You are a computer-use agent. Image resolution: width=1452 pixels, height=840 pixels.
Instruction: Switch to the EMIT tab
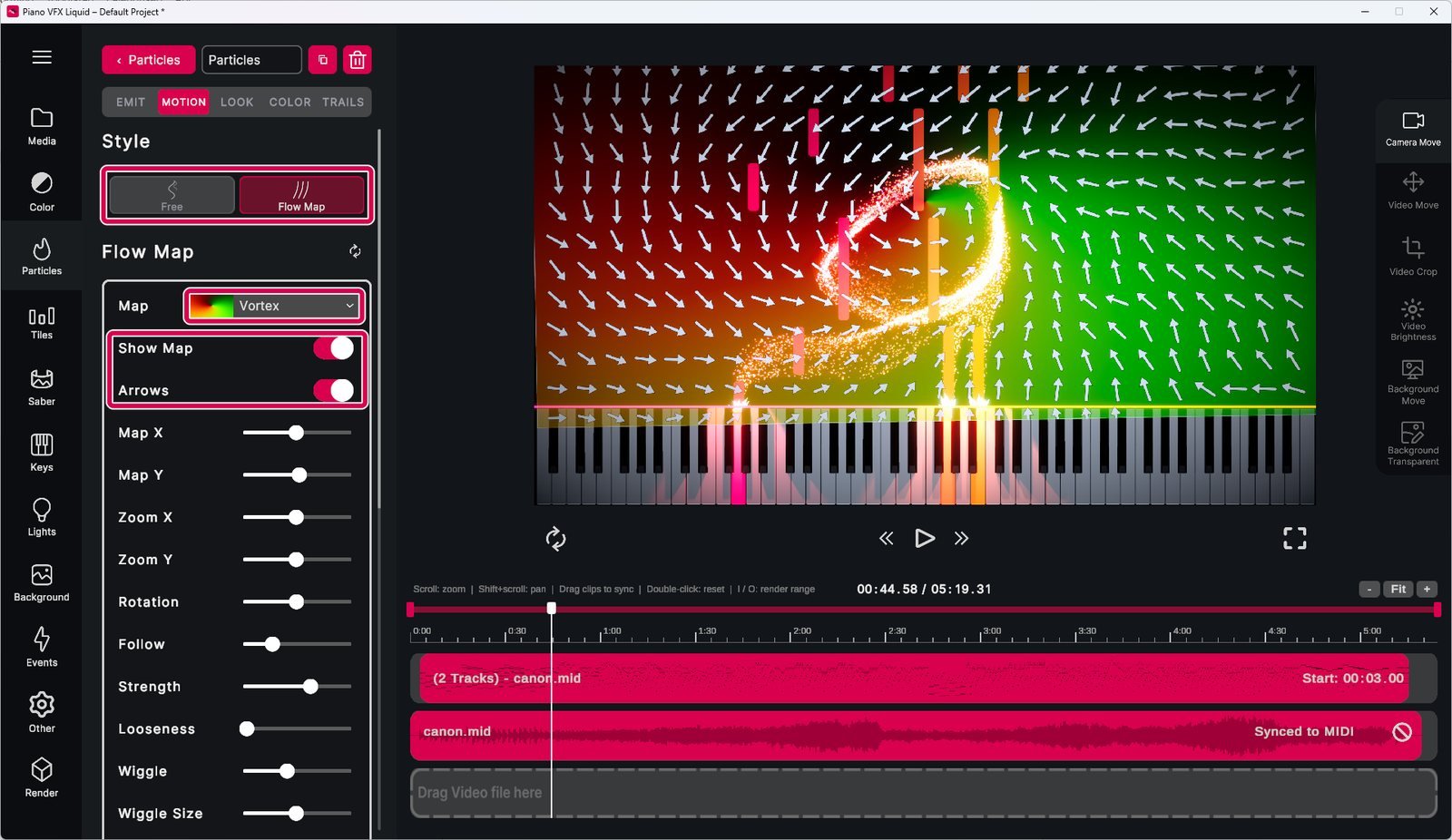(x=131, y=102)
